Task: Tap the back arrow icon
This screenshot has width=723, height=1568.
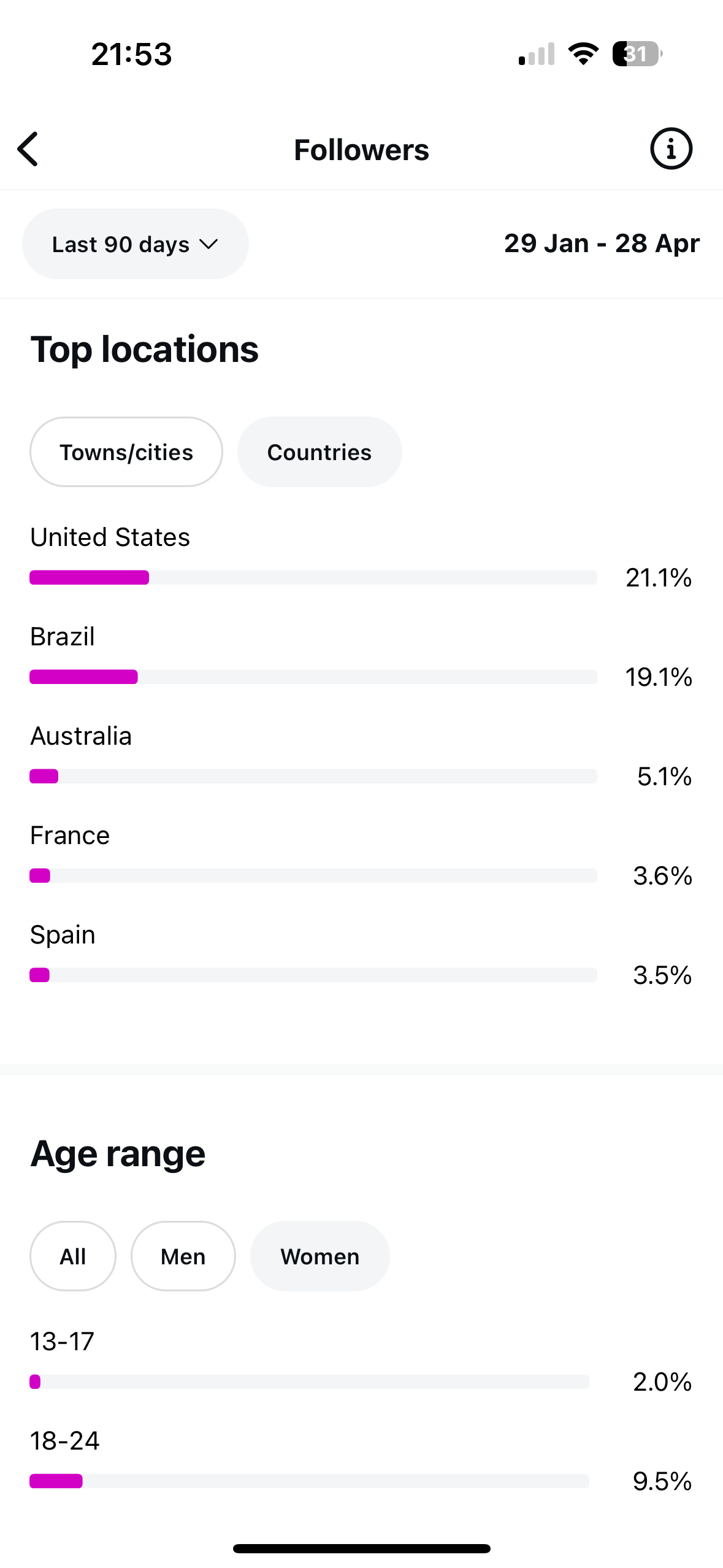Action: (28, 149)
